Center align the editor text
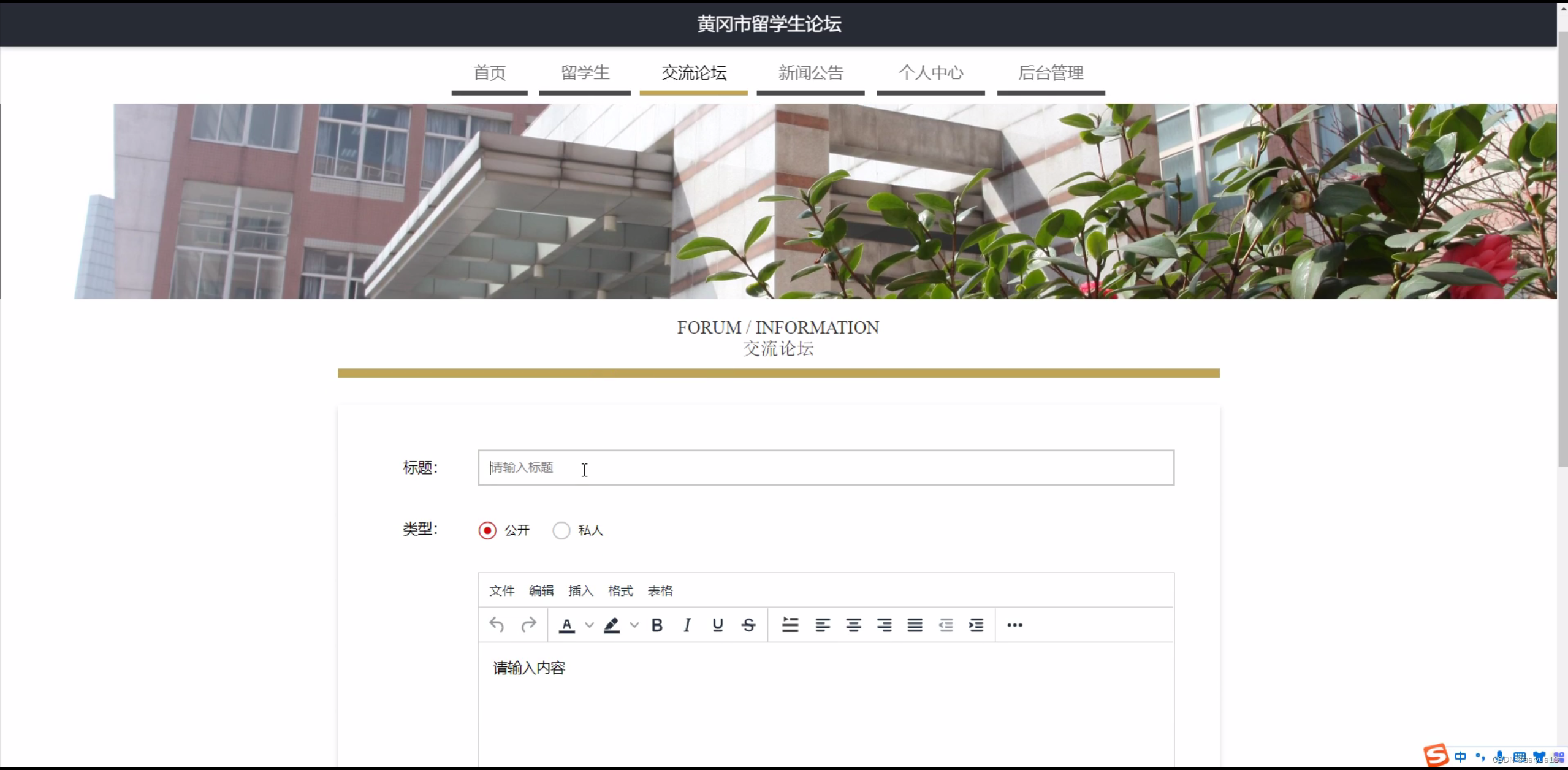The width and height of the screenshot is (1568, 770). tap(853, 625)
